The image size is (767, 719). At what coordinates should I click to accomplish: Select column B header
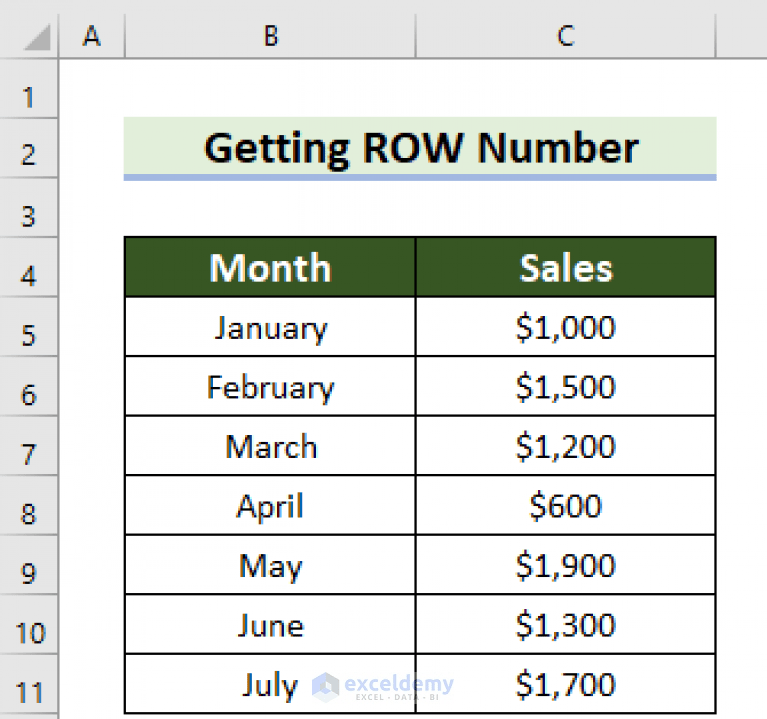271,36
